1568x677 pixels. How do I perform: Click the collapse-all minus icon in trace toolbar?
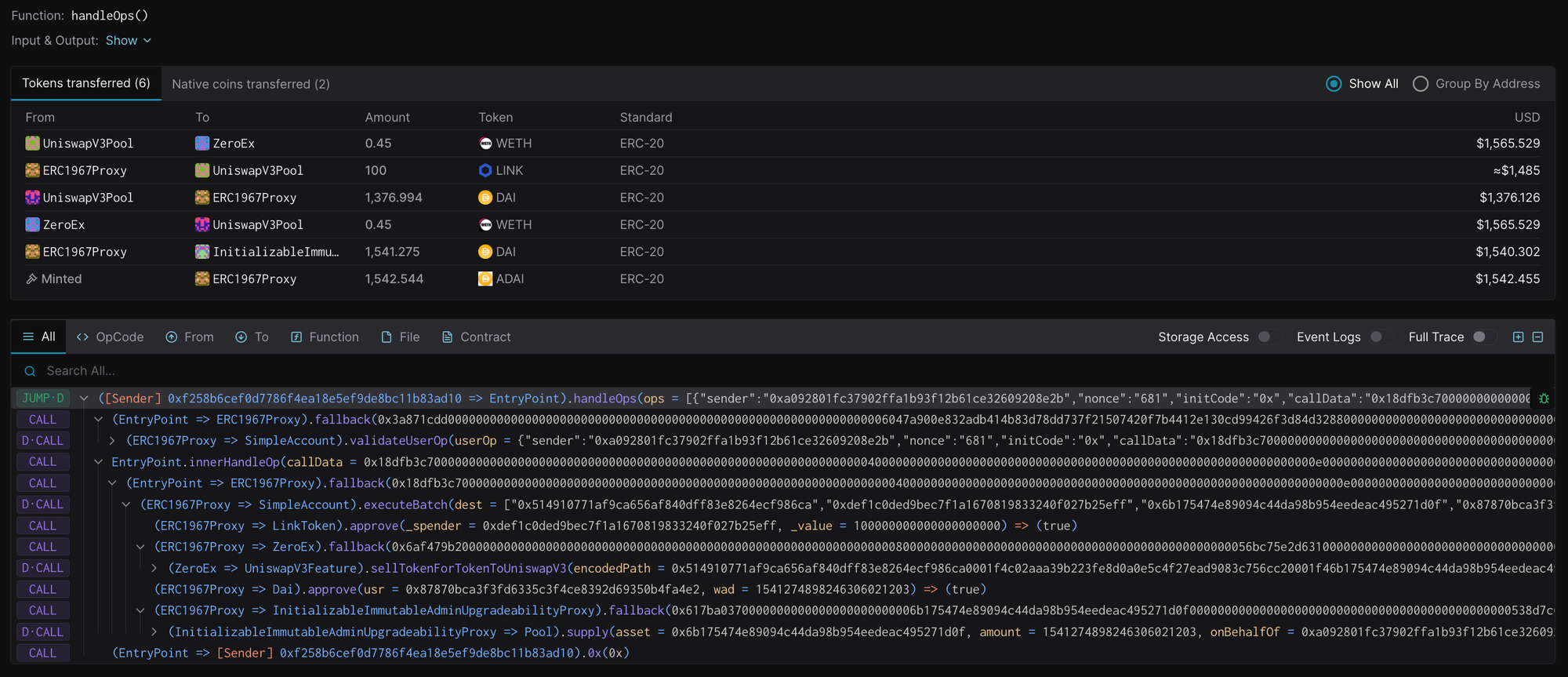tap(1538, 337)
